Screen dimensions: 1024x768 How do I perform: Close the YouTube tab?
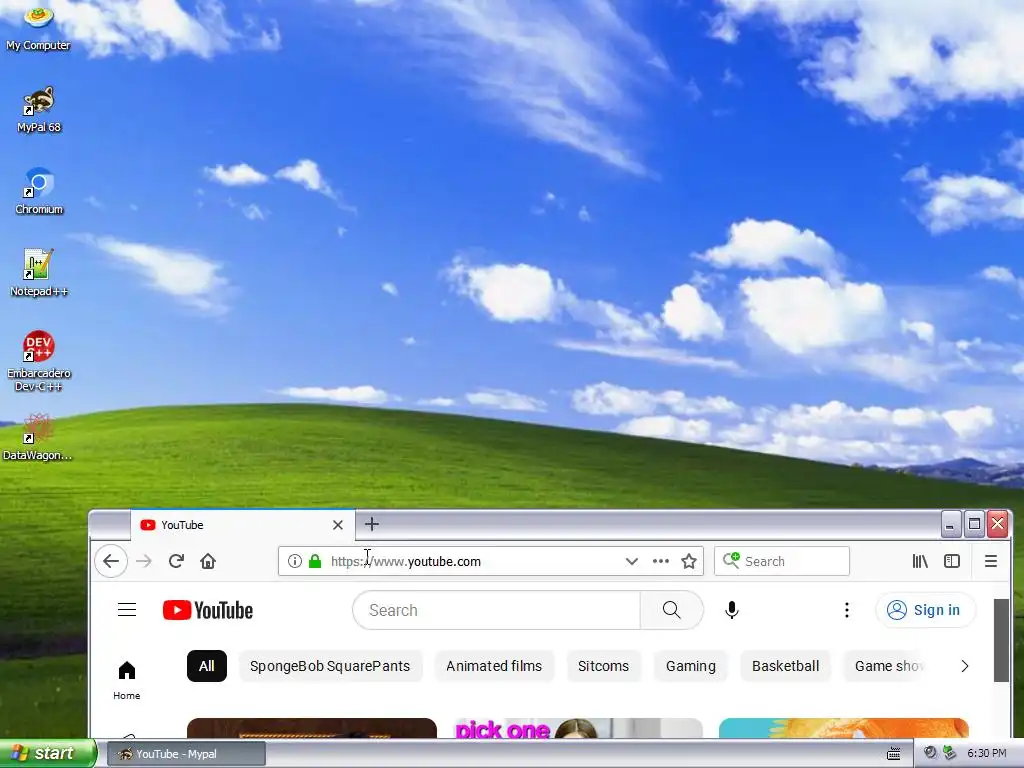[338, 524]
